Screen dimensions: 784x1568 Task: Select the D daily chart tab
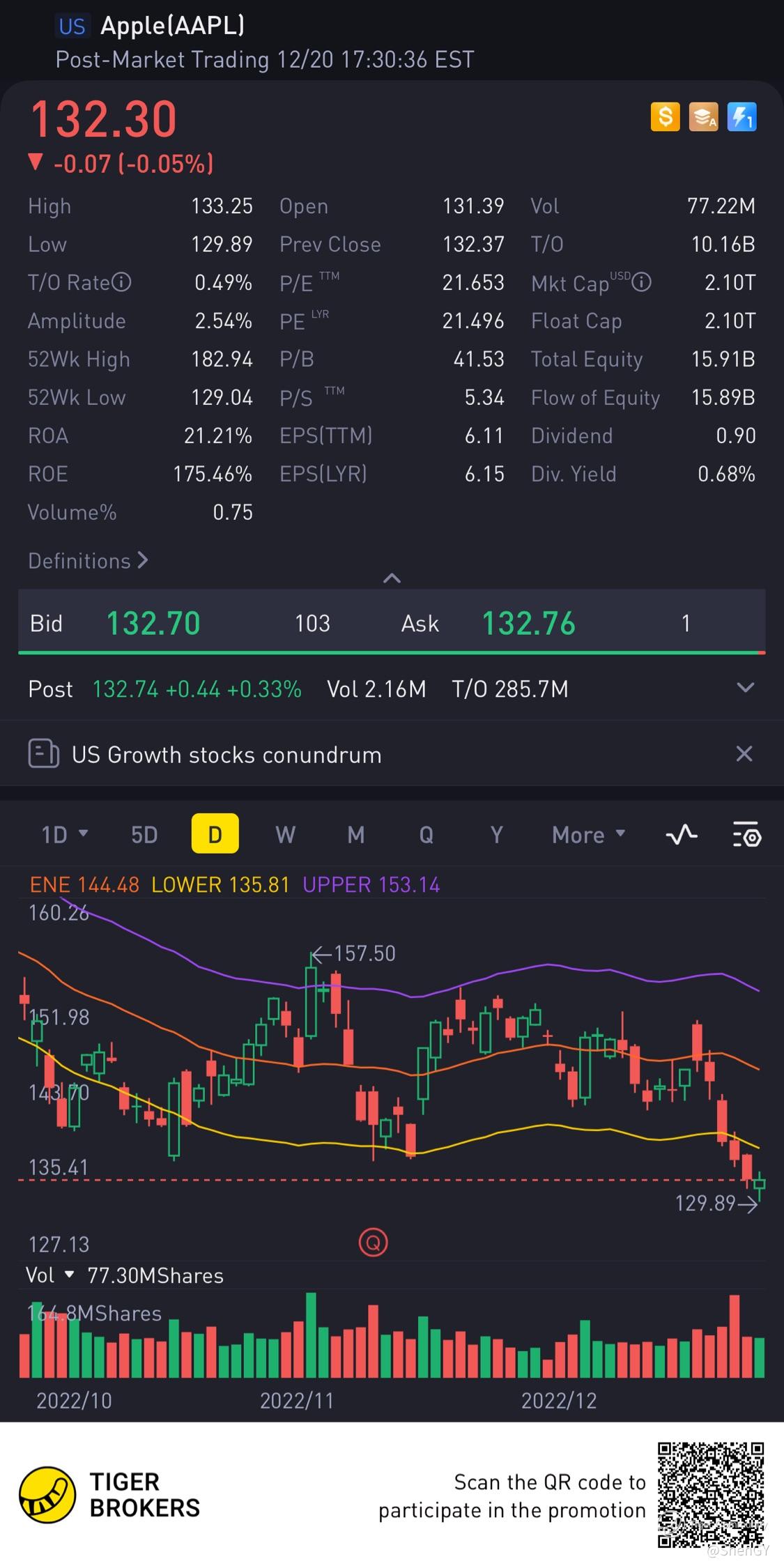215,833
